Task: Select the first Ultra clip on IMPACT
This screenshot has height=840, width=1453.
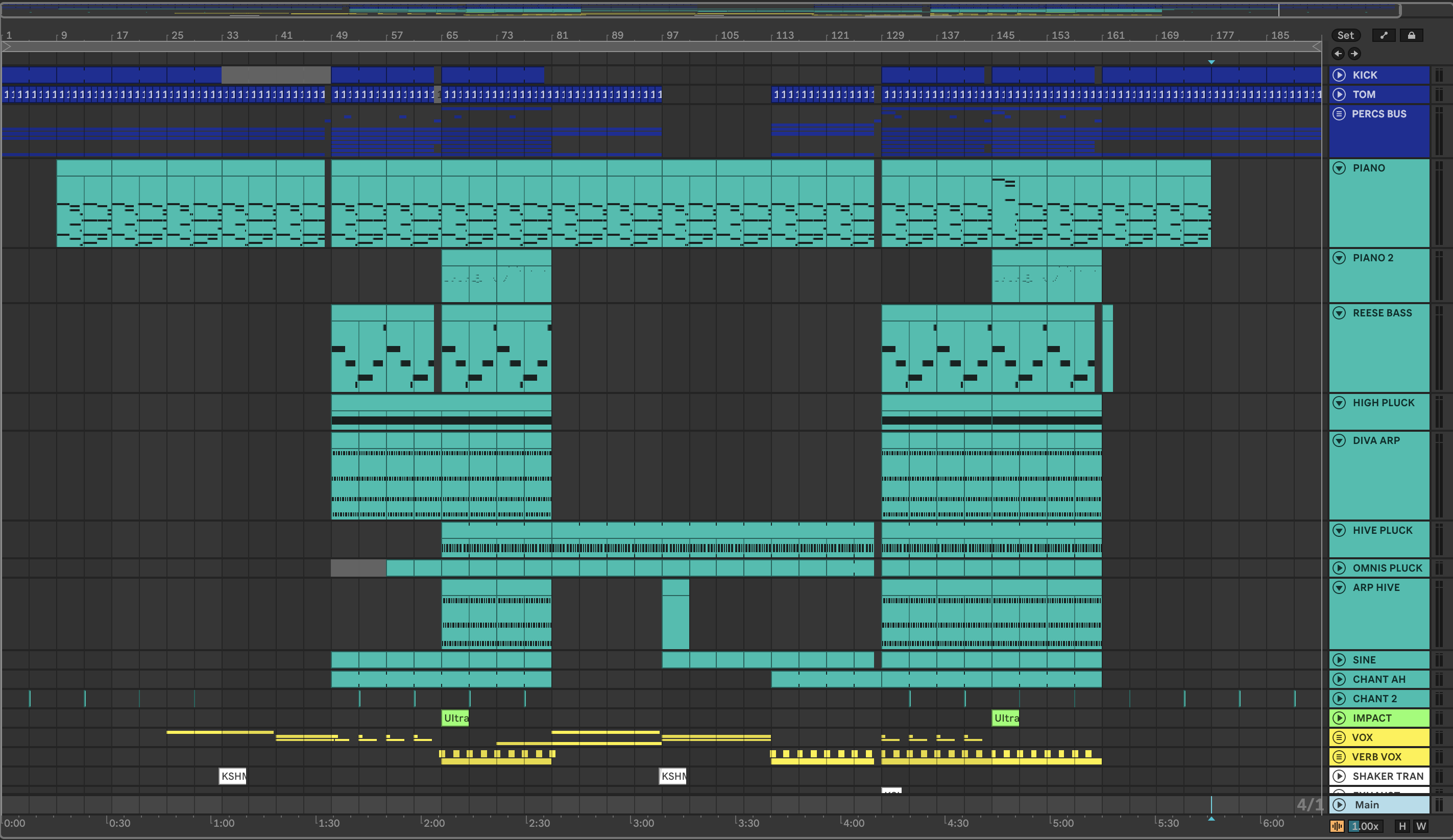Action: pos(455,718)
